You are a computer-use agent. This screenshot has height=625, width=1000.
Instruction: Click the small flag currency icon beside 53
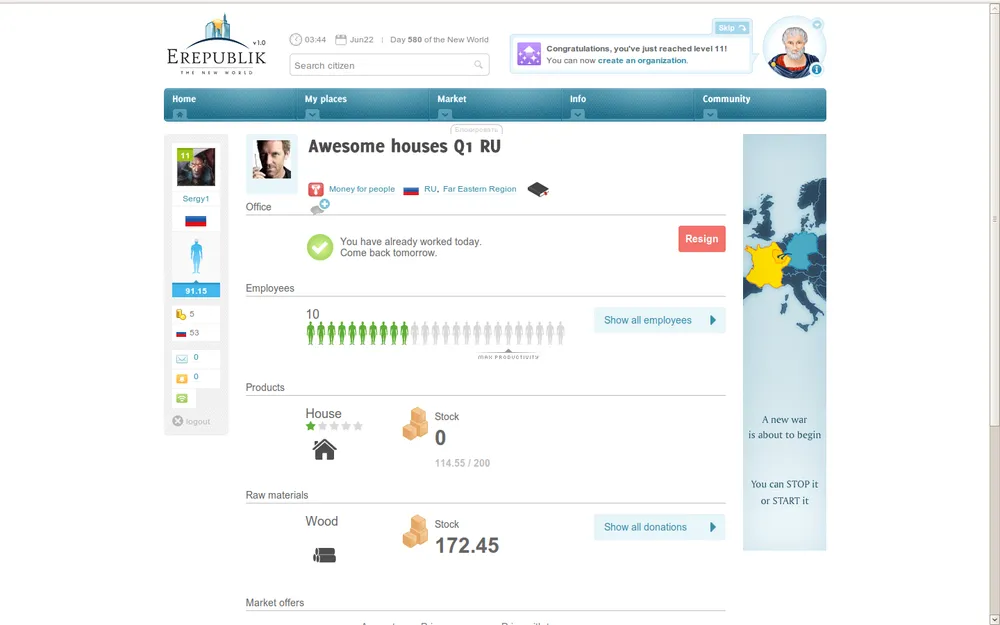point(181,333)
